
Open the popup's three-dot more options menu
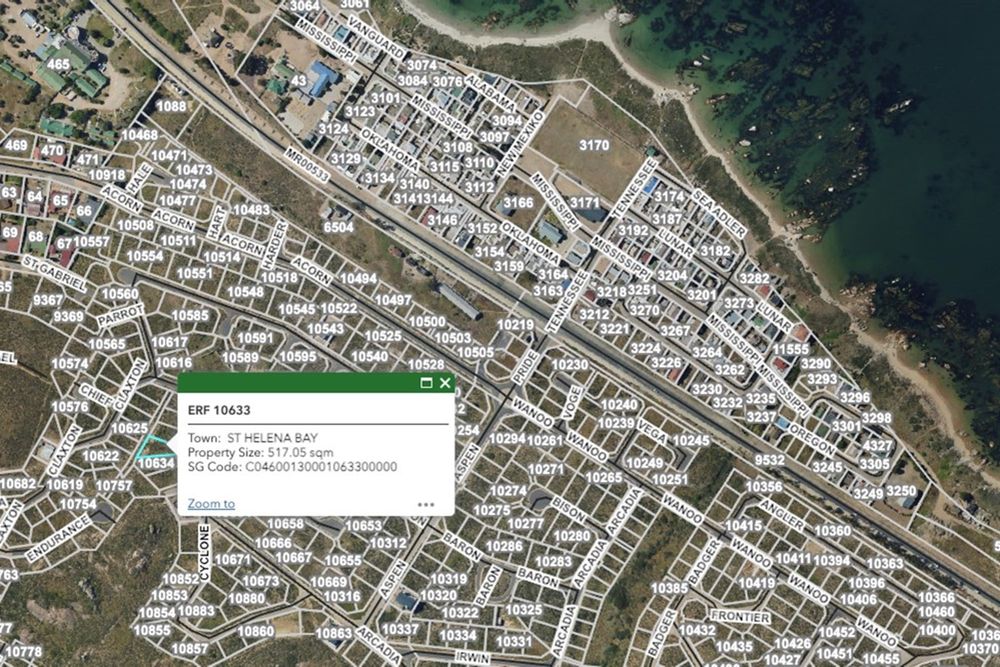[426, 504]
